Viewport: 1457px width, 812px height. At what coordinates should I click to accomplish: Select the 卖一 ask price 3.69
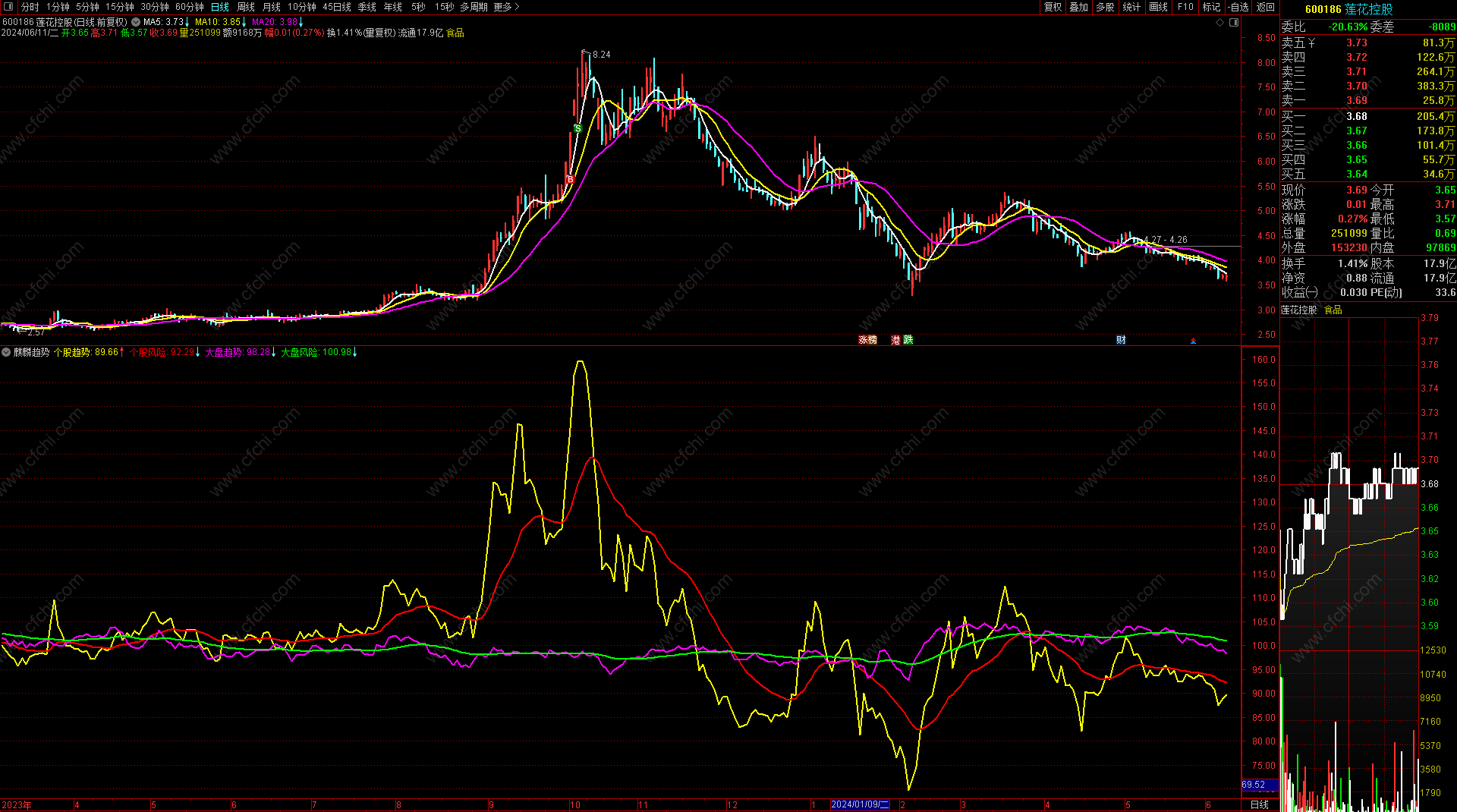pos(1357,100)
